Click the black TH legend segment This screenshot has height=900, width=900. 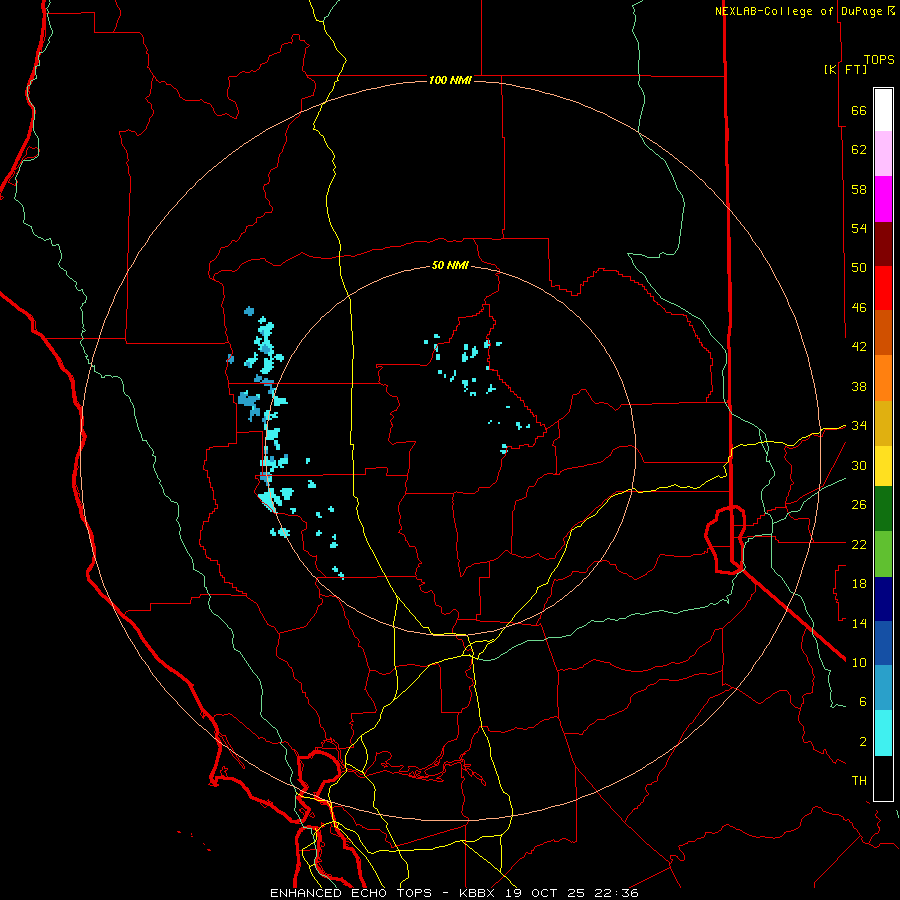[x=883, y=778]
